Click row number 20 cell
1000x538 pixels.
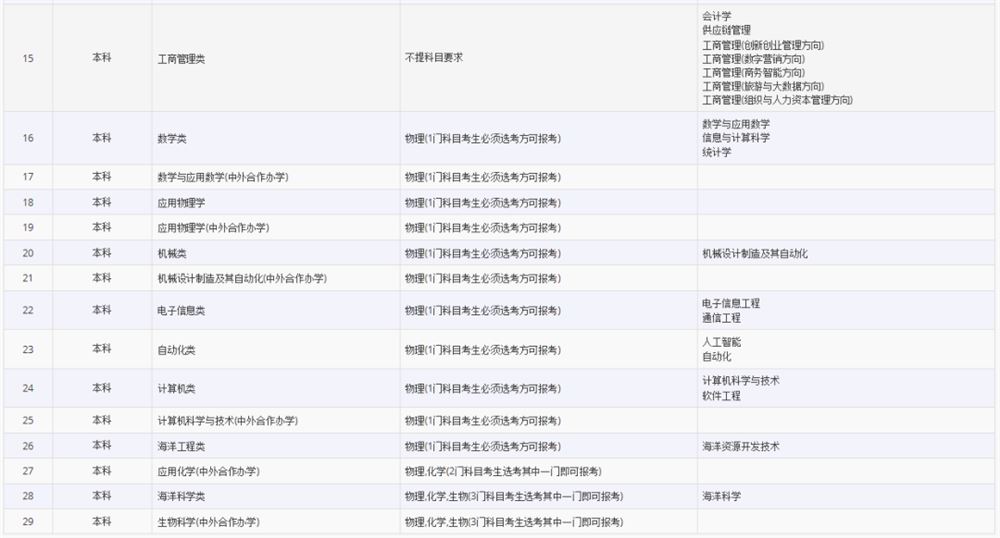(28, 254)
